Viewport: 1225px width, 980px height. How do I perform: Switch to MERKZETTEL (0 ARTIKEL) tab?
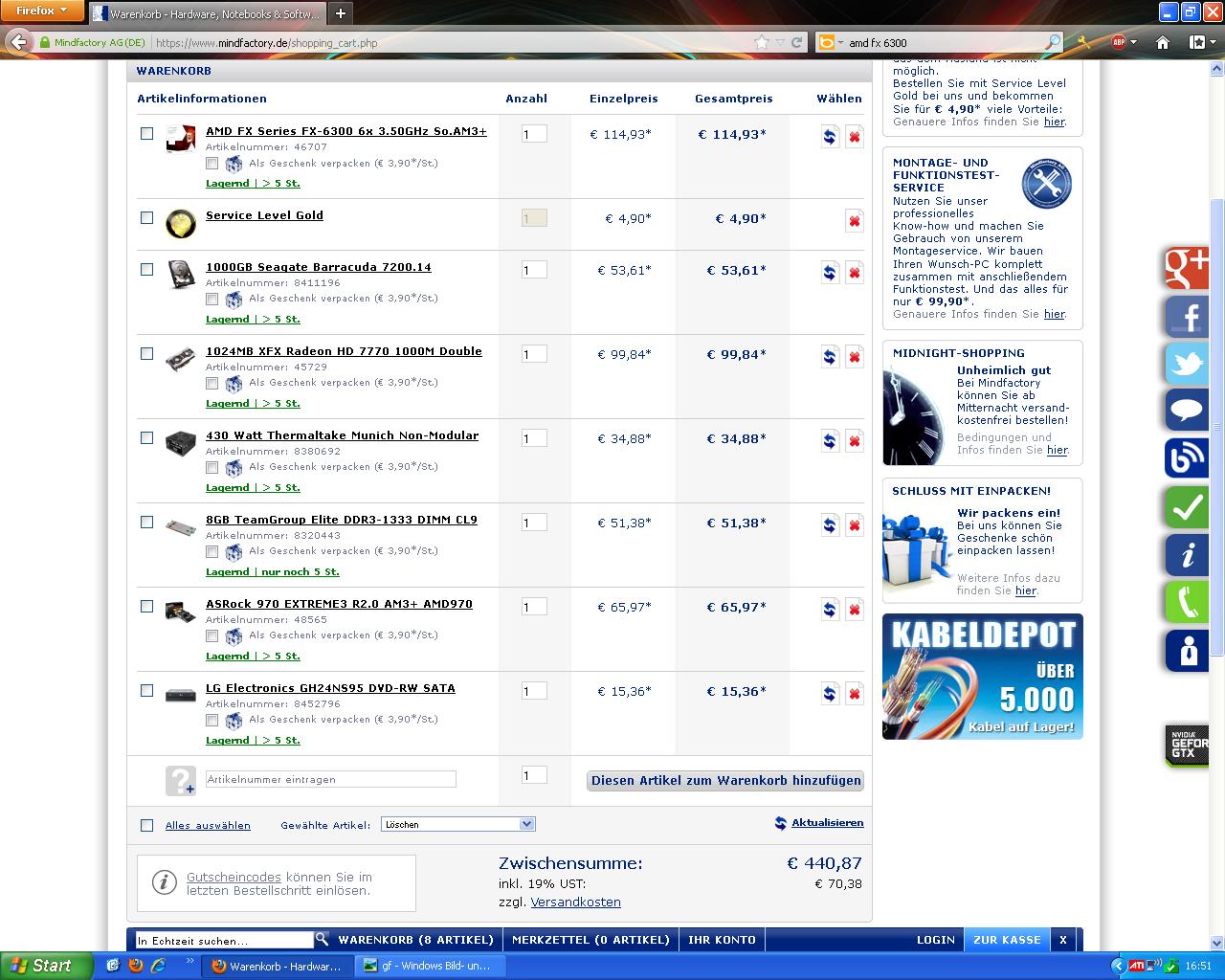click(590, 940)
